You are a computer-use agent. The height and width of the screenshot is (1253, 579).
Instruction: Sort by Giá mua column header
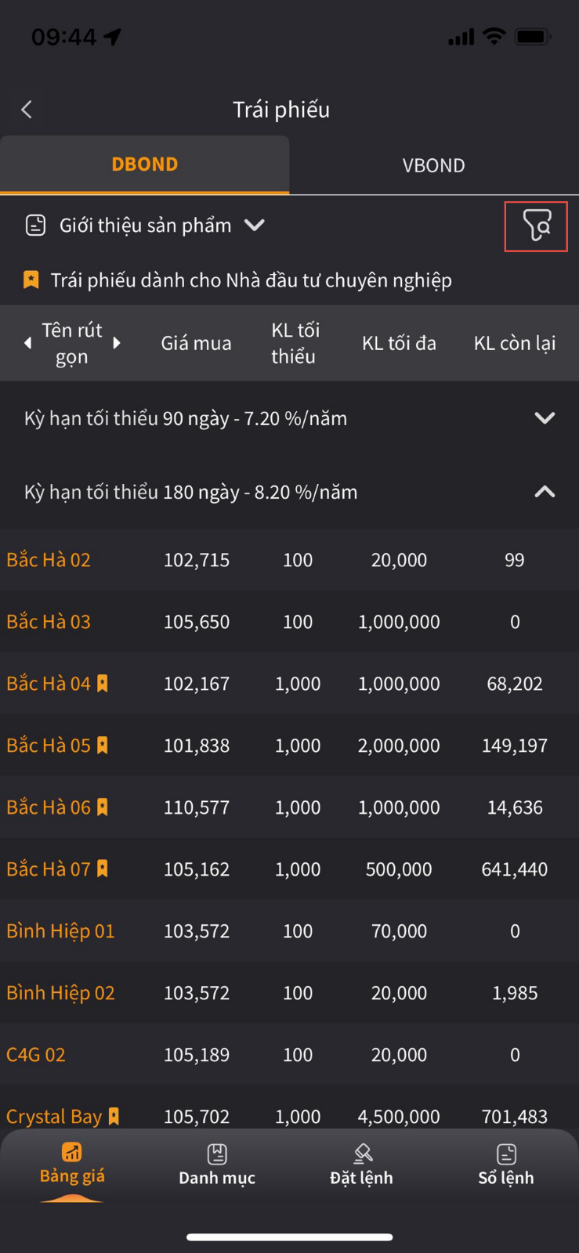pyautogui.click(x=196, y=343)
